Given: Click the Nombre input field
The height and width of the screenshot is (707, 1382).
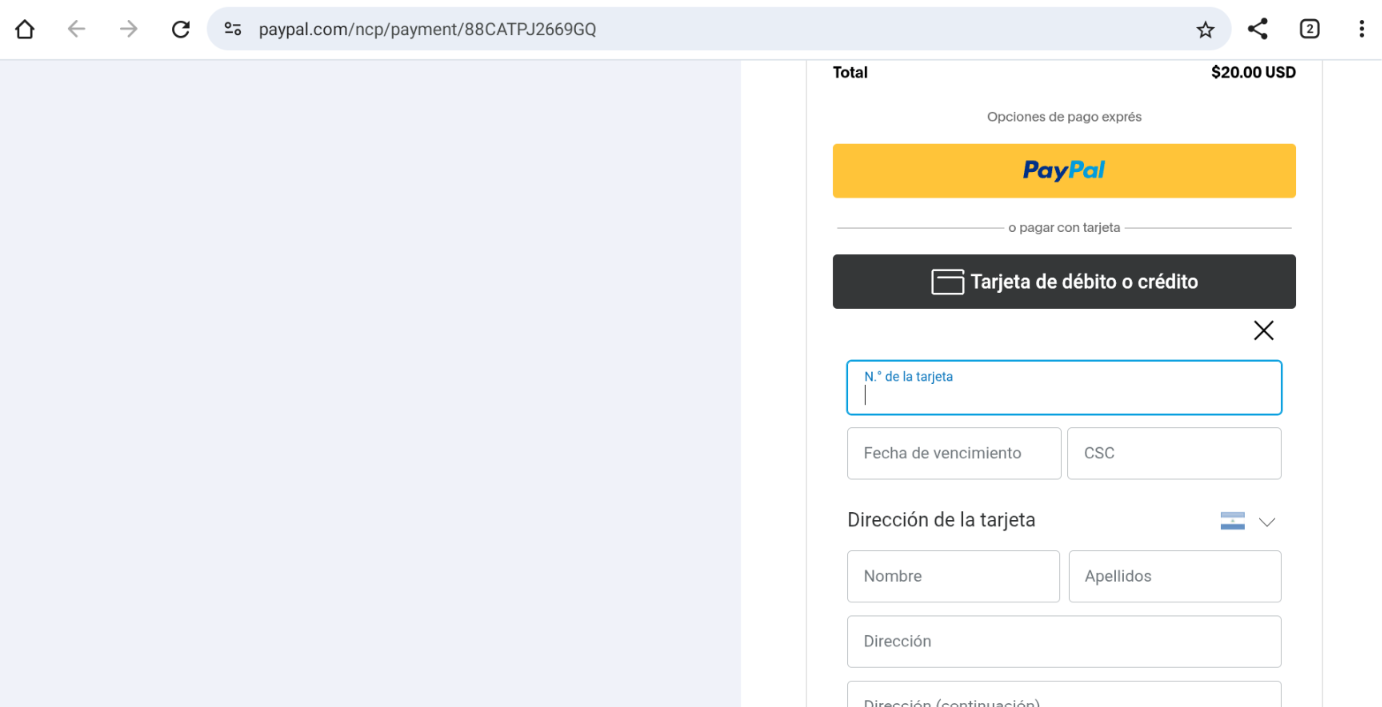Looking at the screenshot, I should (953, 576).
